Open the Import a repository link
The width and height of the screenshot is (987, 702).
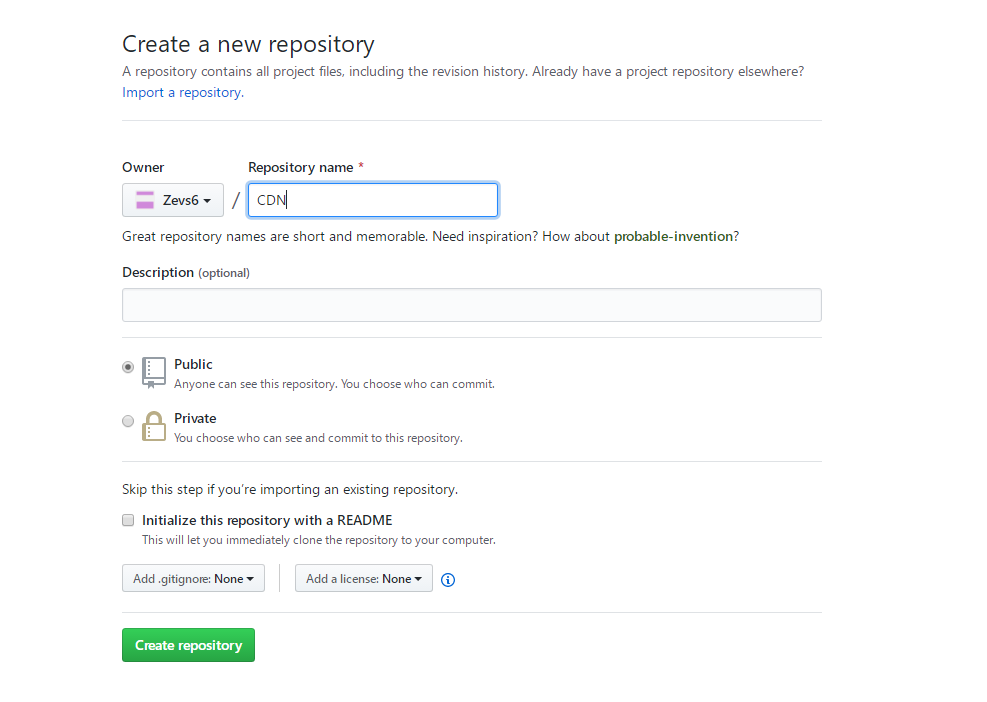click(x=181, y=92)
